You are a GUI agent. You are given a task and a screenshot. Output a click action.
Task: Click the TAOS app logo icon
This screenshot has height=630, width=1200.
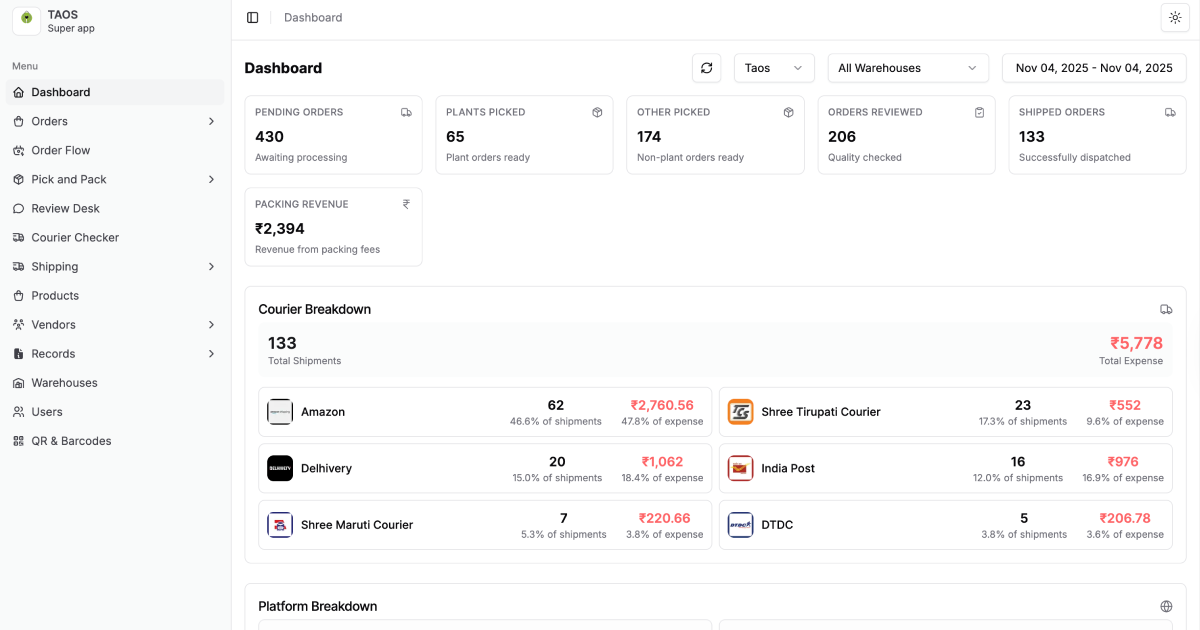coord(27,20)
